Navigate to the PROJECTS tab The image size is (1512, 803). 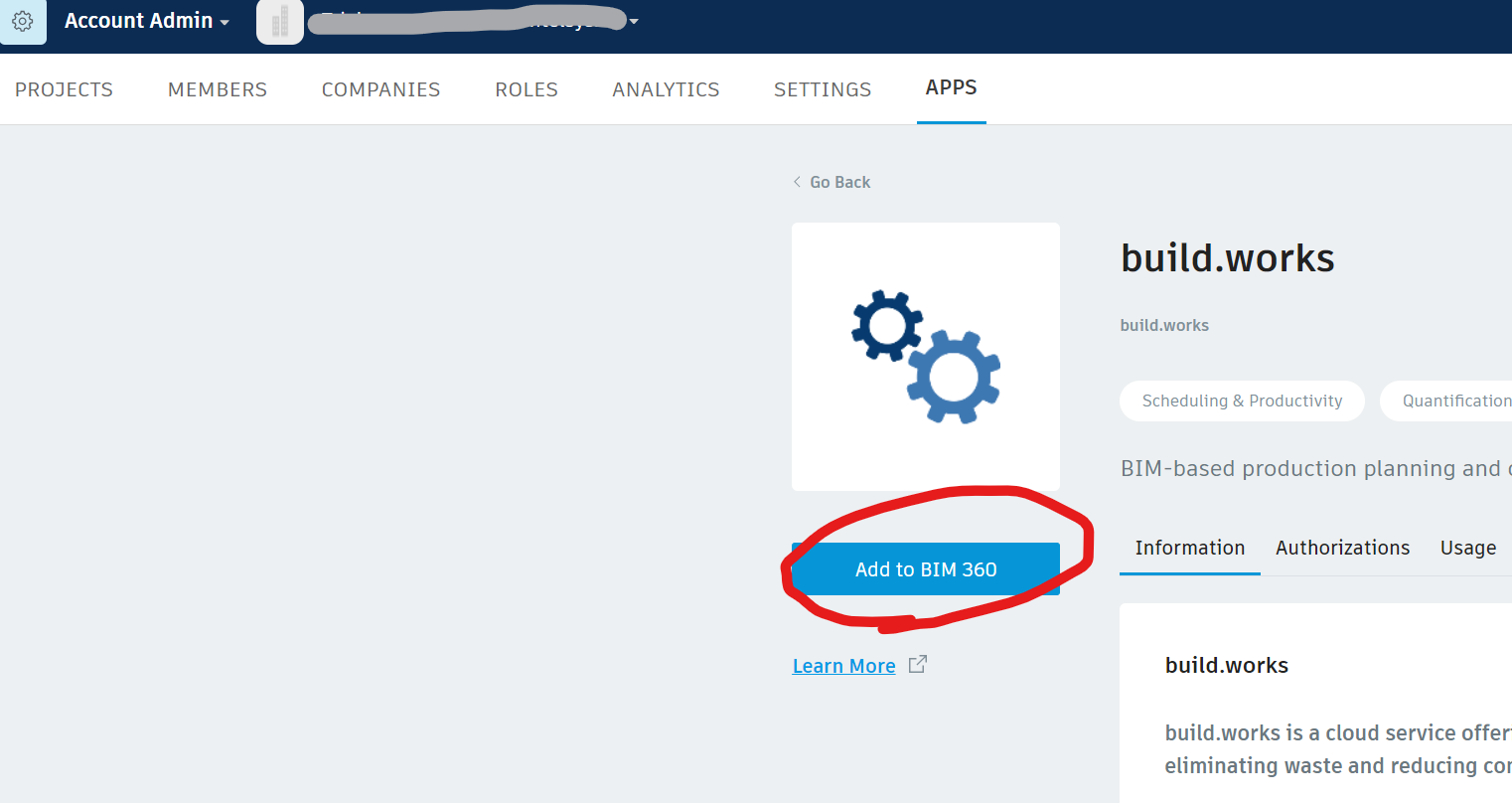coord(64,88)
